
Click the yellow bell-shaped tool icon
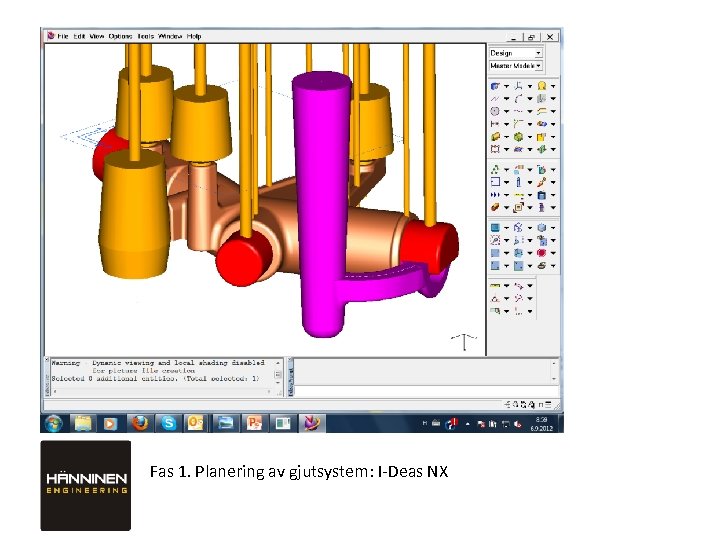(542, 86)
